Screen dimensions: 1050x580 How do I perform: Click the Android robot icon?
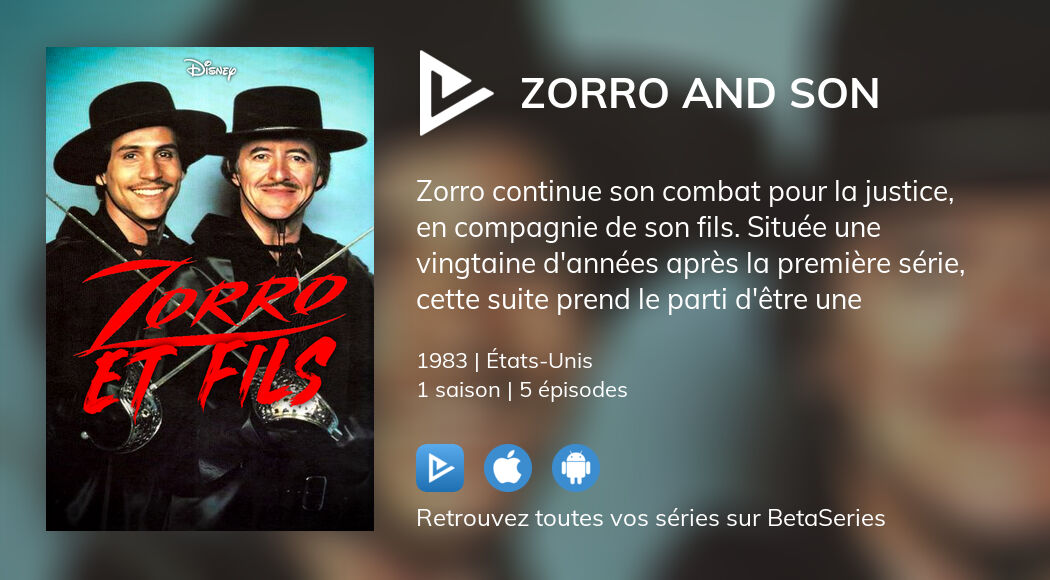(576, 468)
